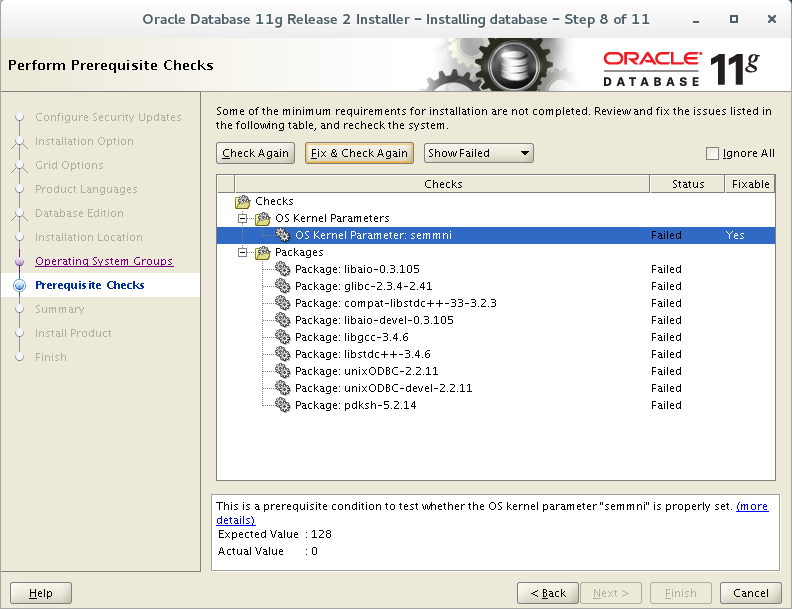Collapse the Packages tree node
Screen dimensions: 792x609
242,252
